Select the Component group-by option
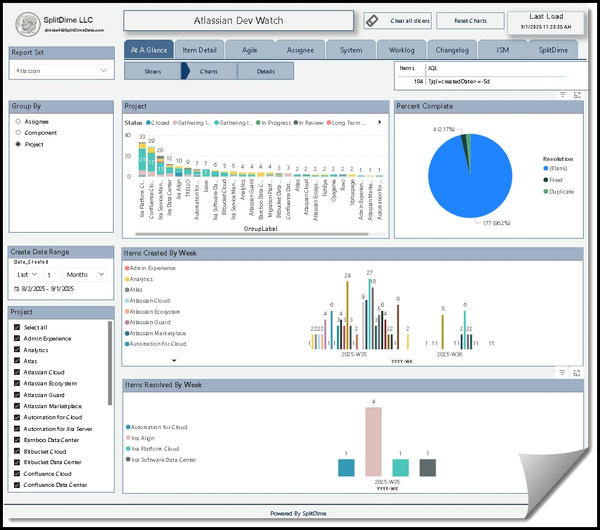This screenshot has width=600, height=530. pyautogui.click(x=17, y=132)
